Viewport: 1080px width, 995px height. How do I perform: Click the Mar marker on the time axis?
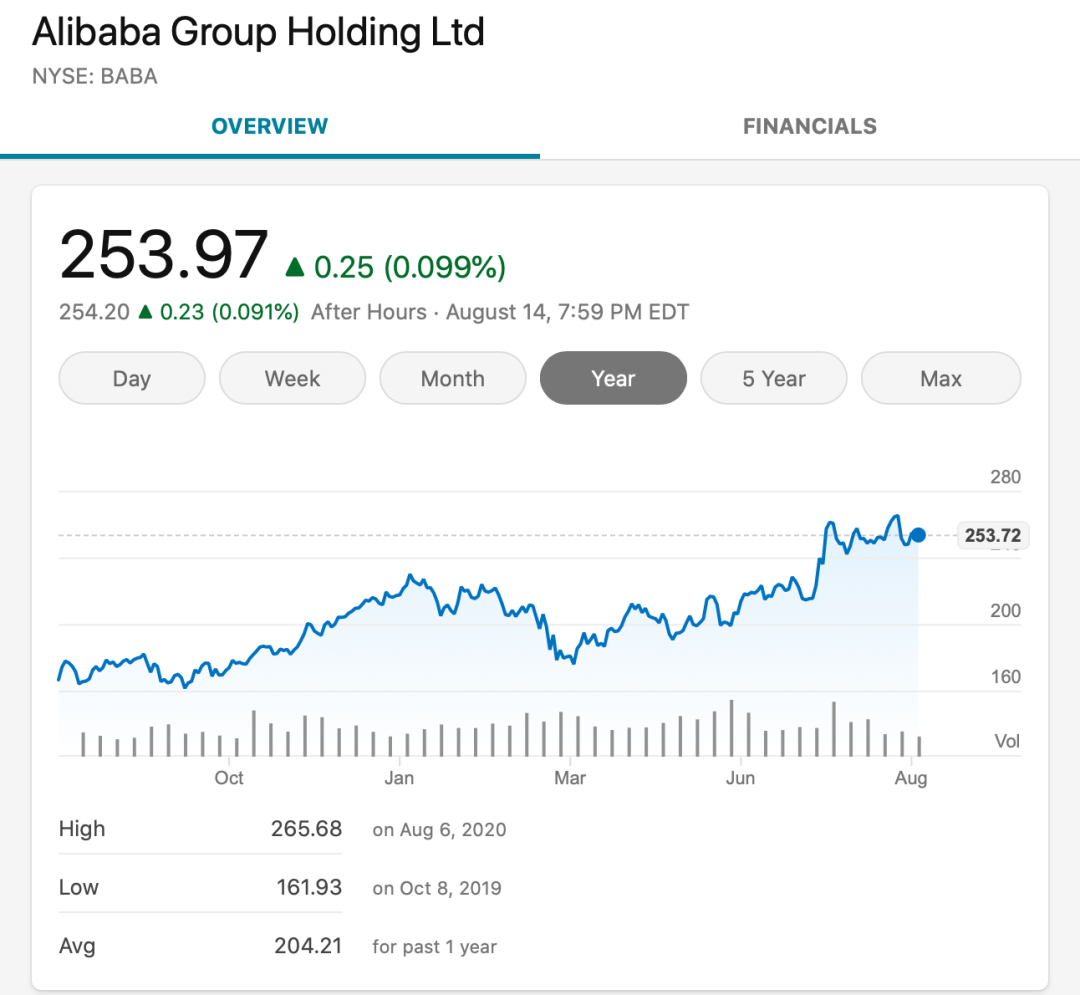pyautogui.click(x=570, y=778)
